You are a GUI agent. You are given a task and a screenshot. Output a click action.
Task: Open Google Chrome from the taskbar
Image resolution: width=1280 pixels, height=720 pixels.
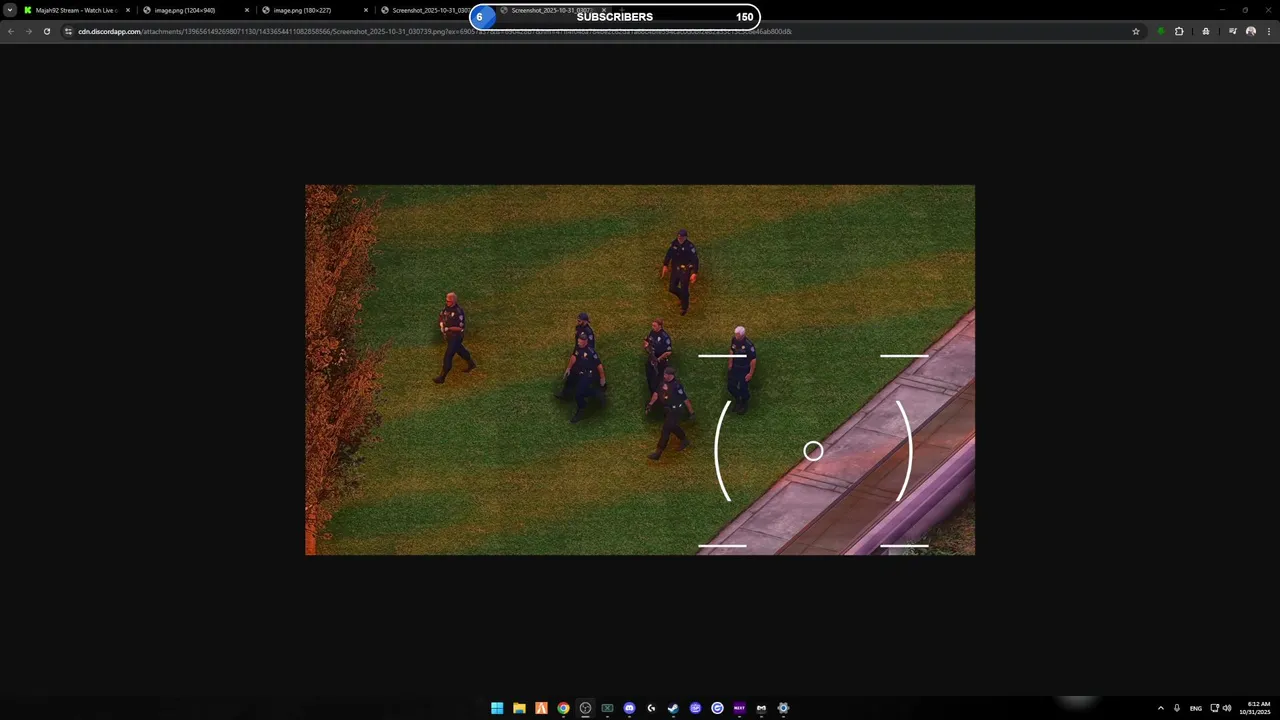563,708
